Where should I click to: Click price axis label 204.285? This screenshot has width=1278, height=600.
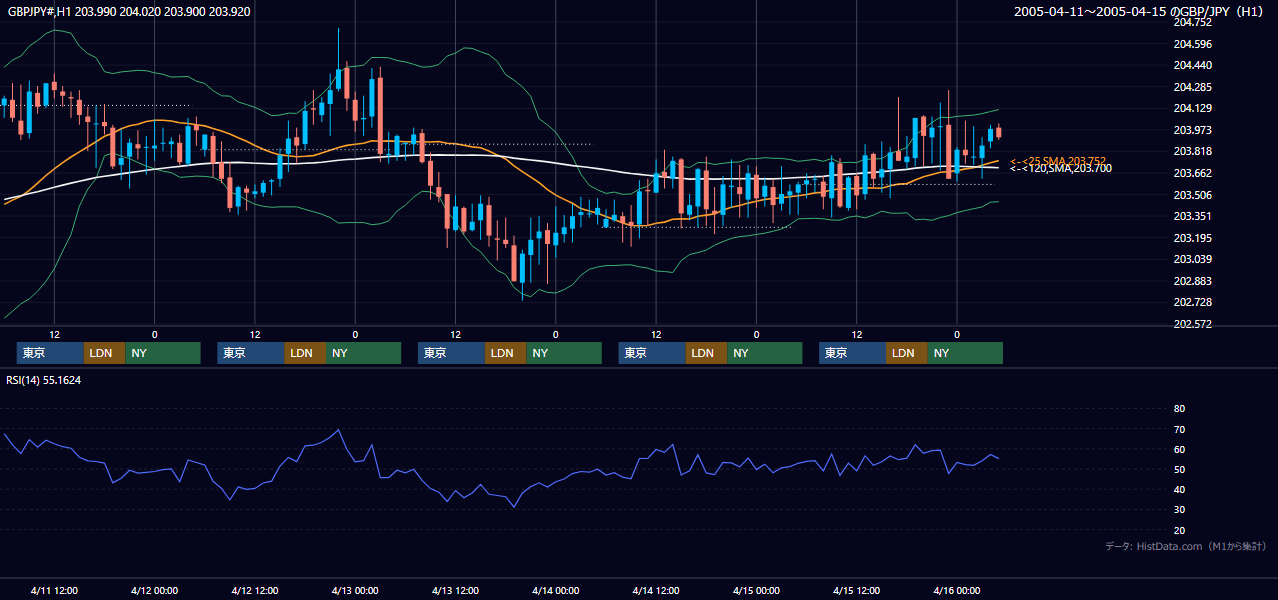1191,87
